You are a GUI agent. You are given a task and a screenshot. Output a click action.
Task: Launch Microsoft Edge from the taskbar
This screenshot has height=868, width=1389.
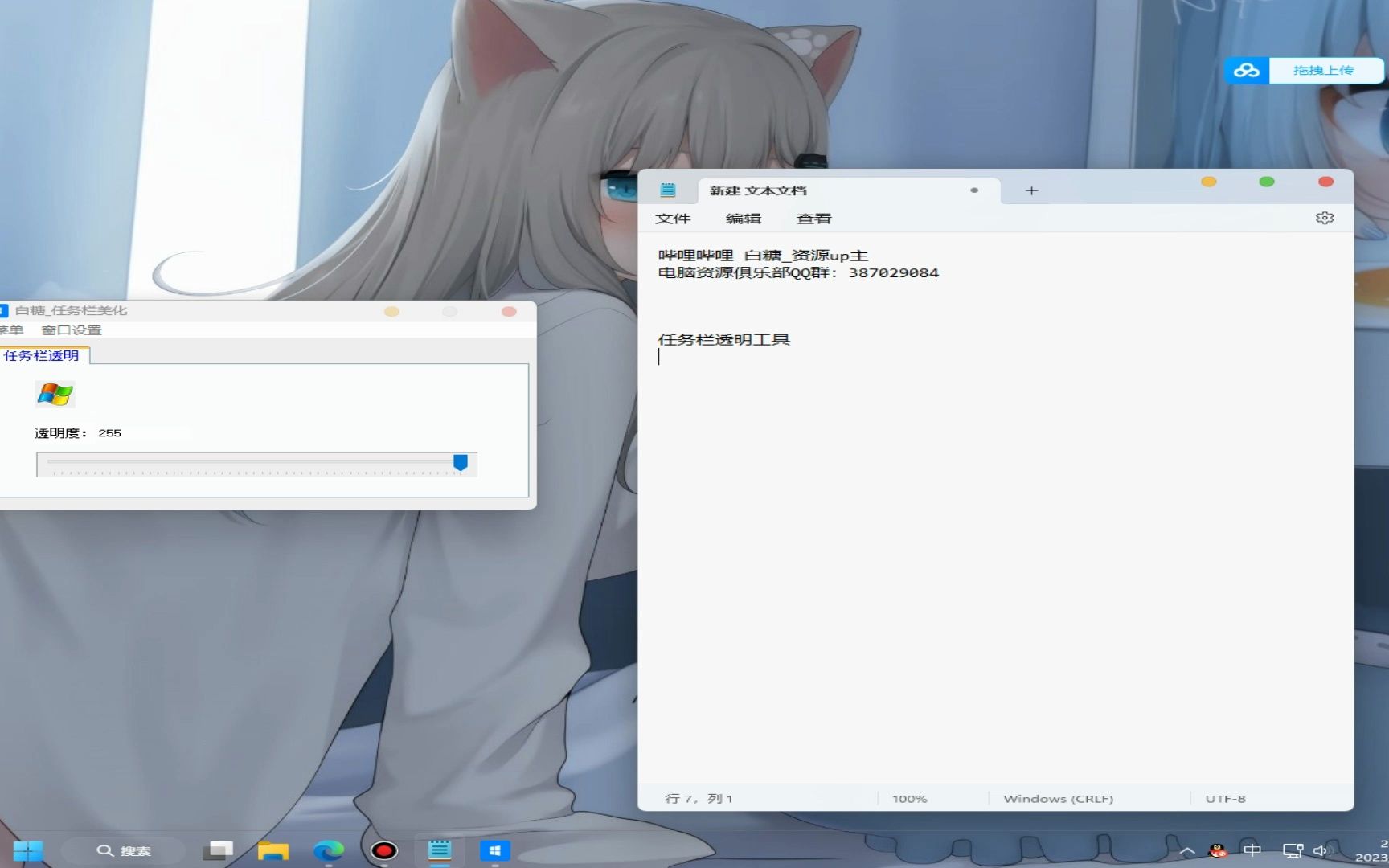click(329, 850)
